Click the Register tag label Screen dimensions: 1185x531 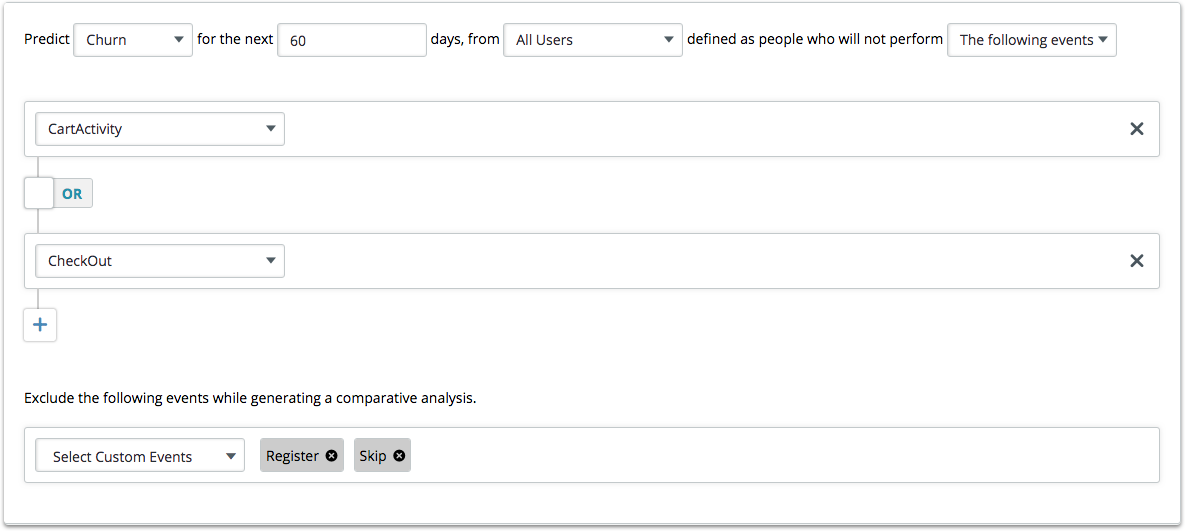pyautogui.click(x=292, y=456)
